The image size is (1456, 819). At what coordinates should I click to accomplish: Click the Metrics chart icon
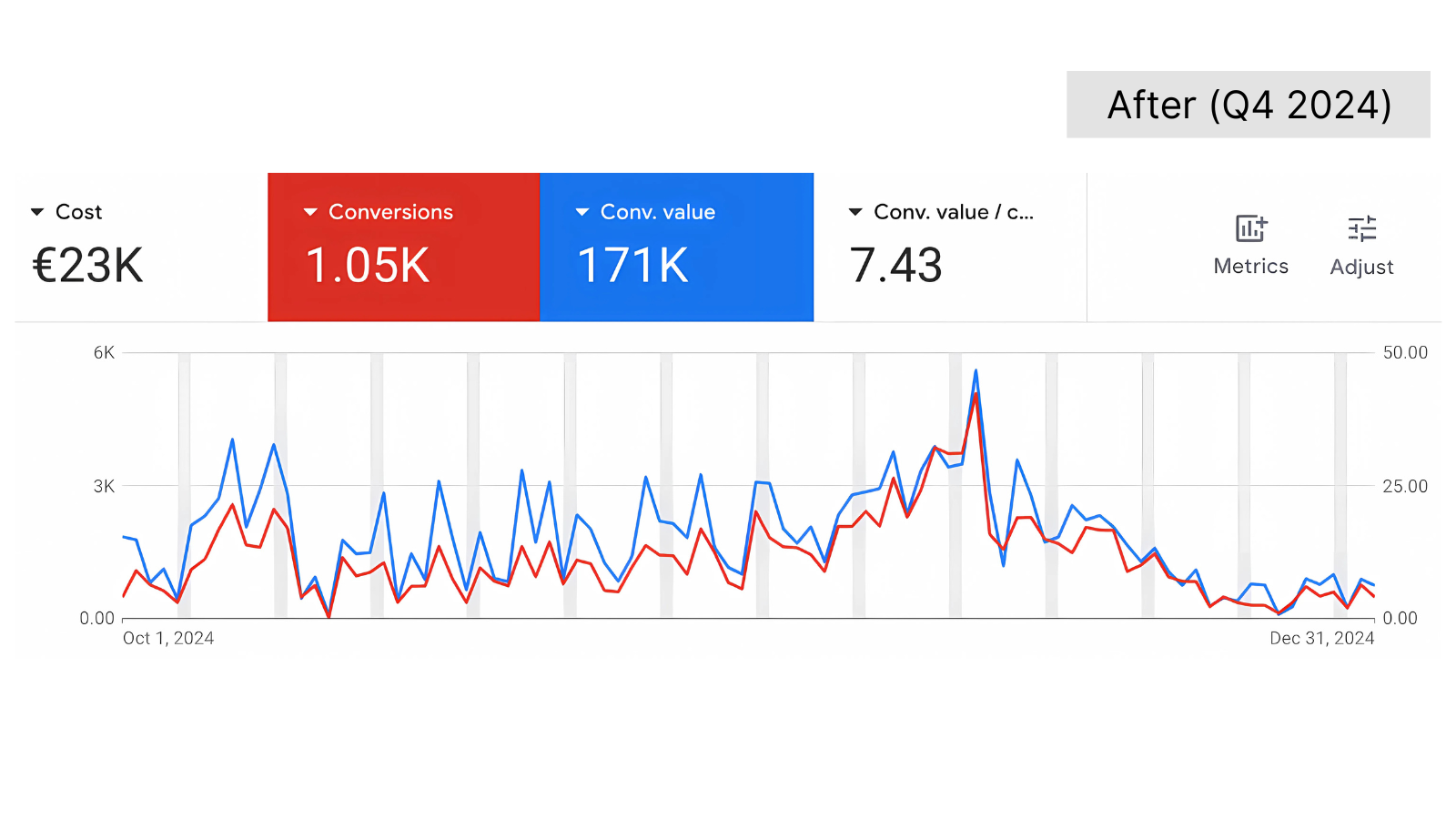pyautogui.click(x=1251, y=228)
